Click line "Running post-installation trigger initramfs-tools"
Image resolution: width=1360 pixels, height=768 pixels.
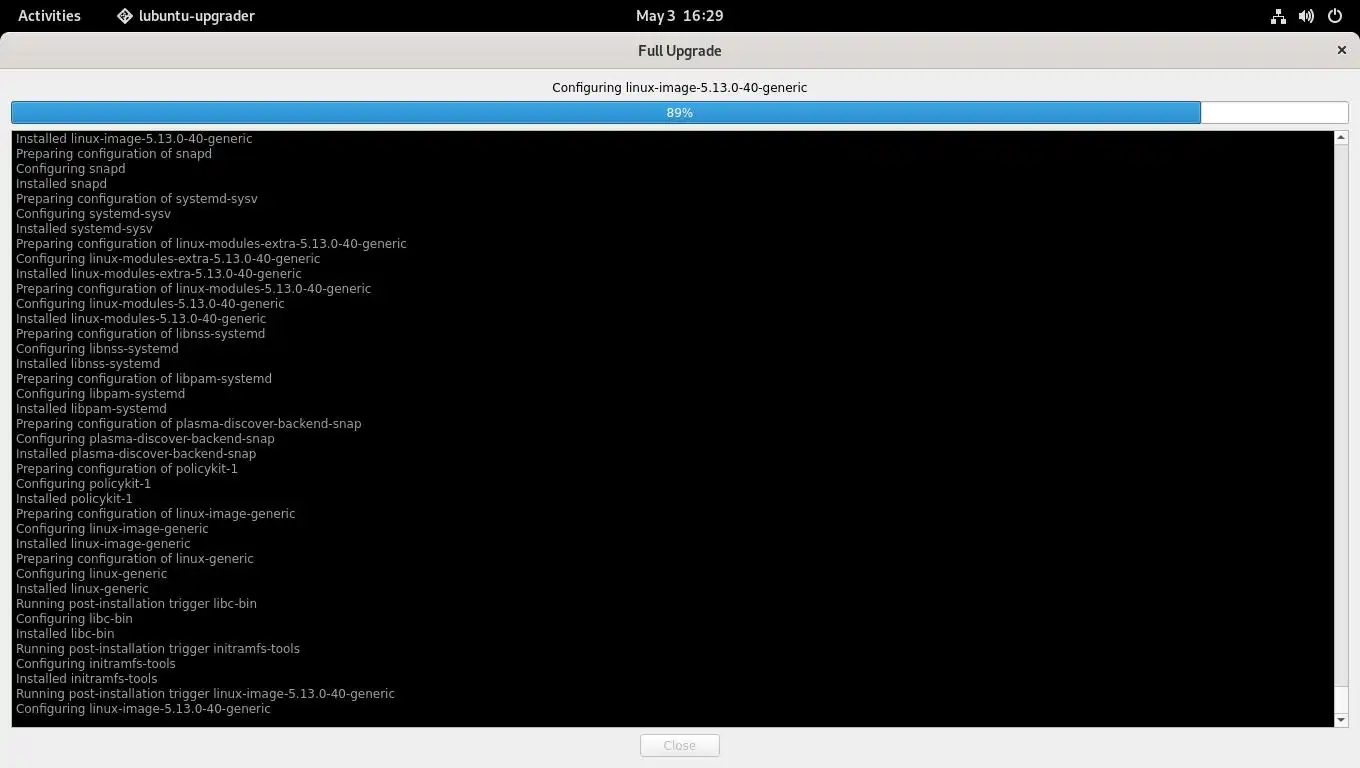[x=158, y=649]
